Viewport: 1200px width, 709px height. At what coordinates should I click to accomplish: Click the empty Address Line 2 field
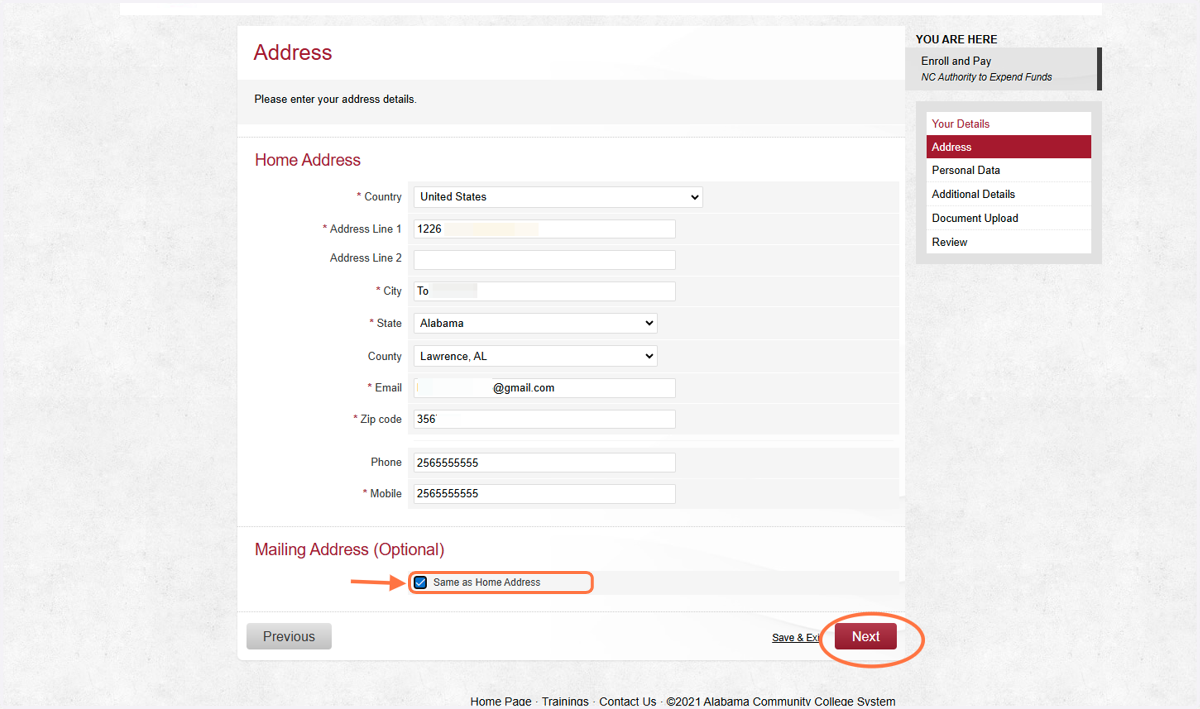[x=545, y=259]
